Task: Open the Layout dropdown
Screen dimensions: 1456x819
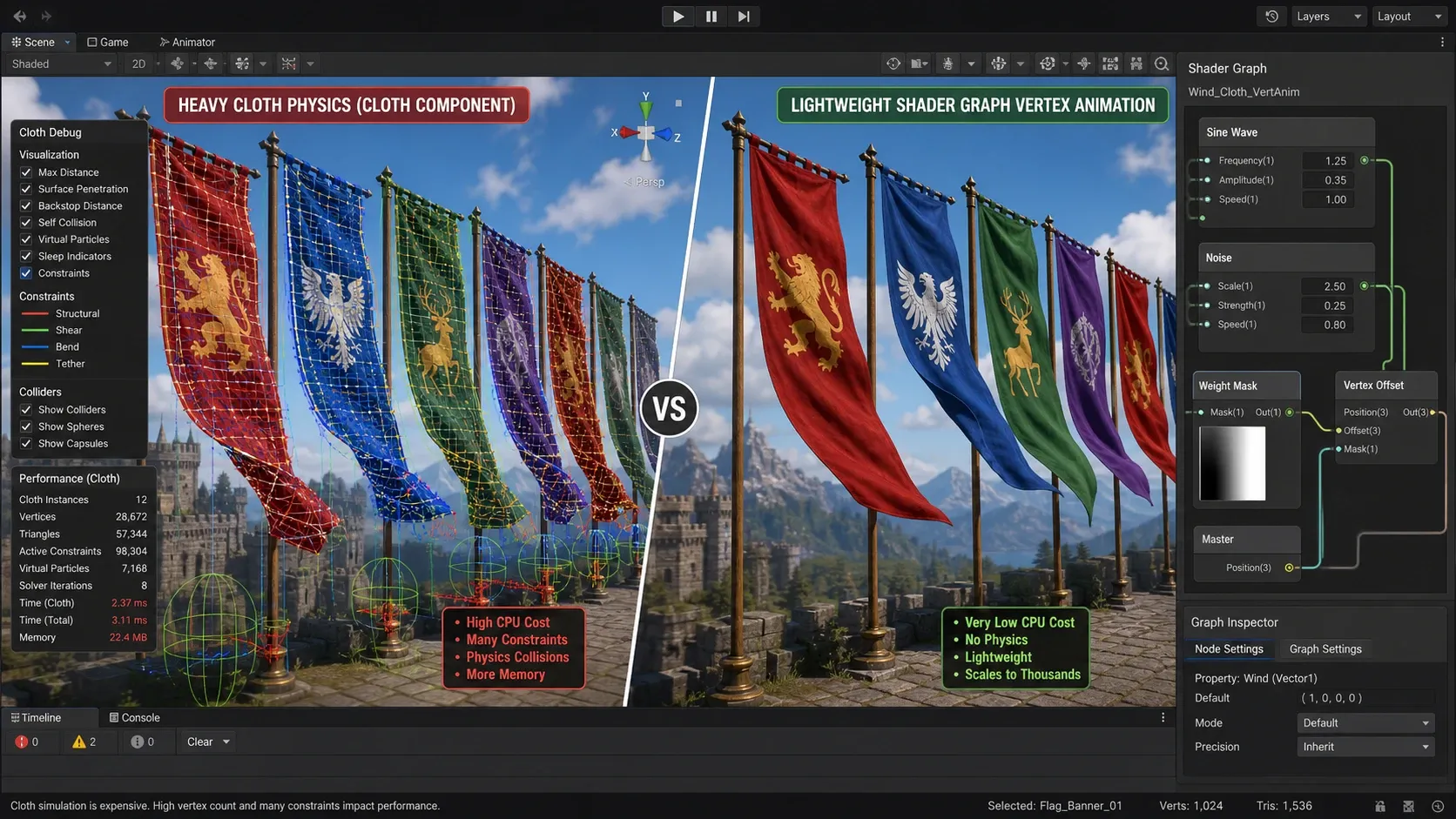Action: click(1409, 16)
